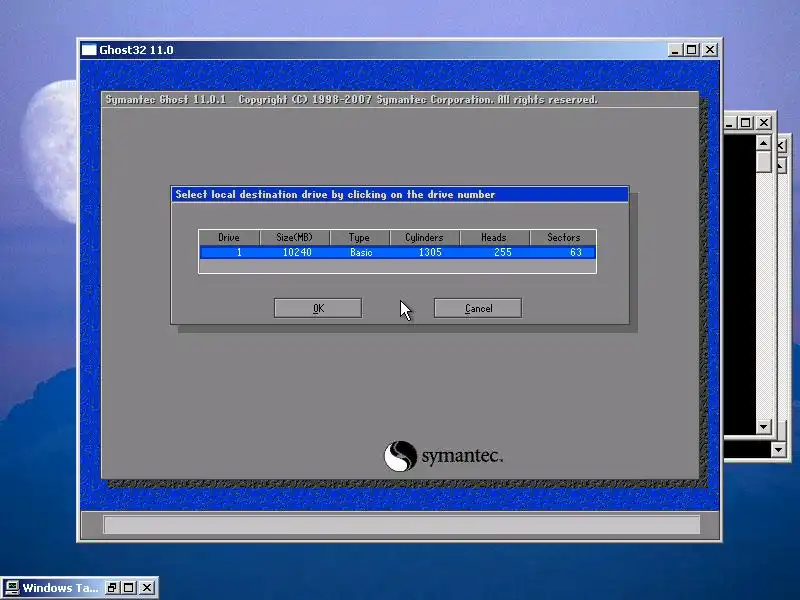This screenshot has height=600, width=800.
Task: Click the Size(MB) column header
Action: (x=294, y=237)
